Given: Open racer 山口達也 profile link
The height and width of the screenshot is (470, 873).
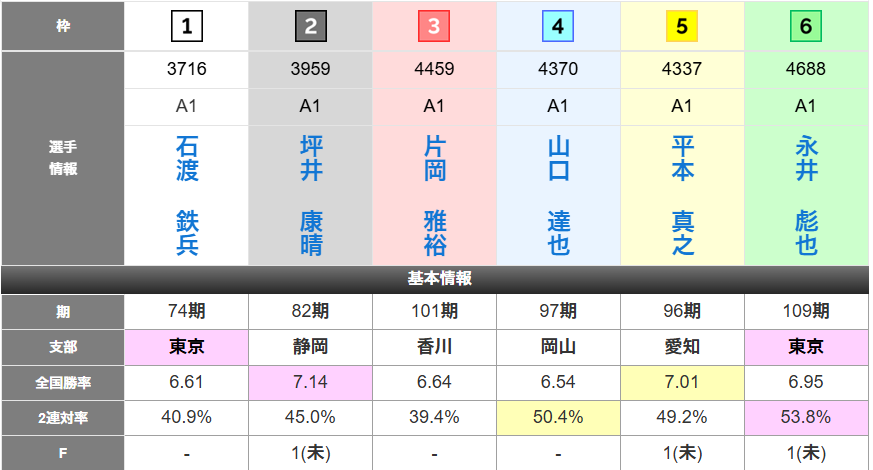Looking at the screenshot, I should point(558,196).
